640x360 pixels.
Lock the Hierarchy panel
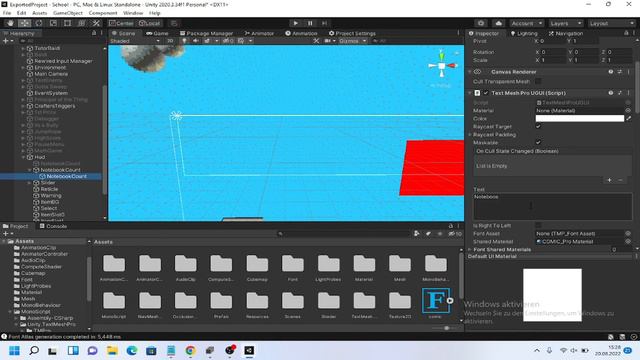click(x=94, y=33)
